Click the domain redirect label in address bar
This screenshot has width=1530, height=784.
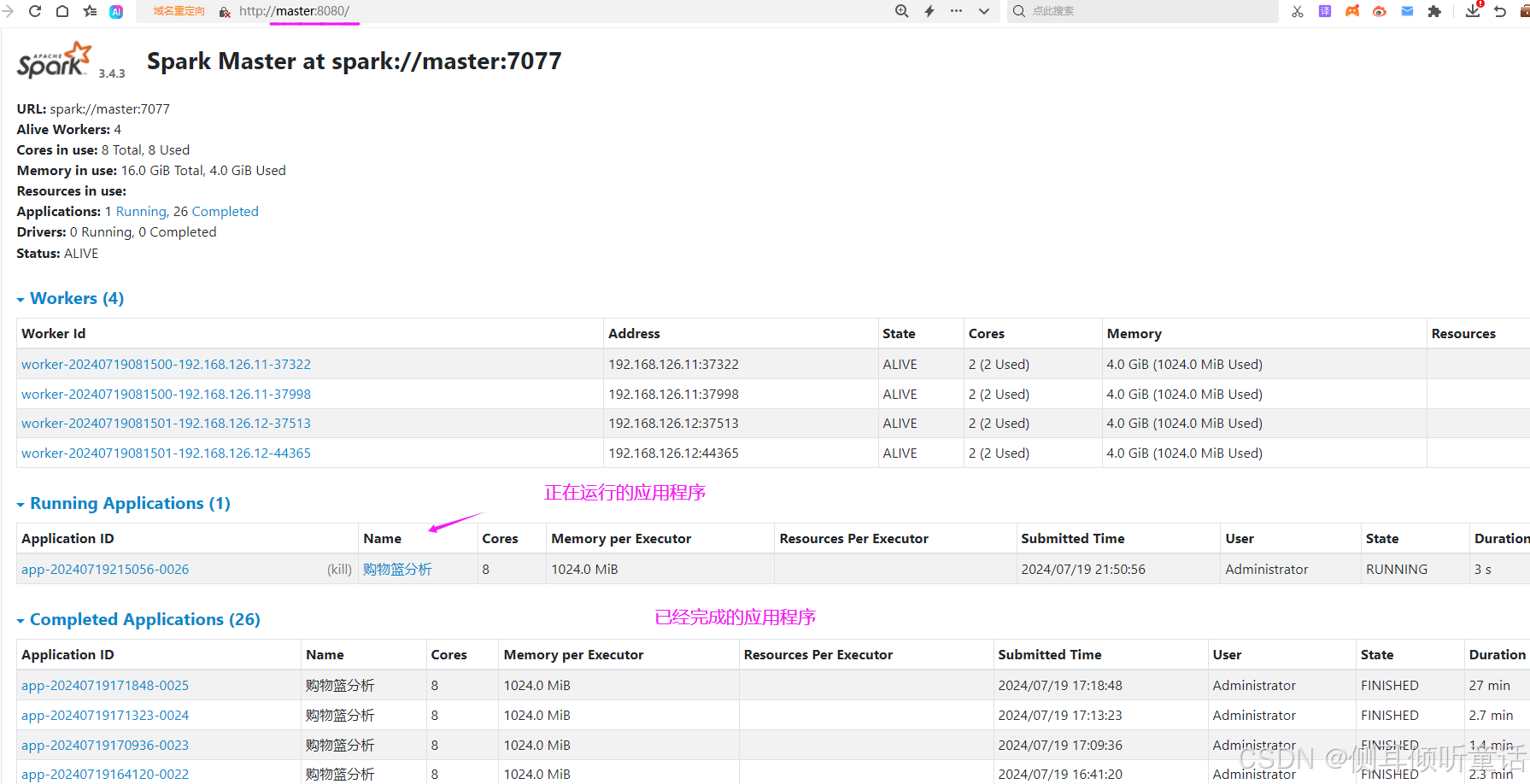tap(179, 11)
